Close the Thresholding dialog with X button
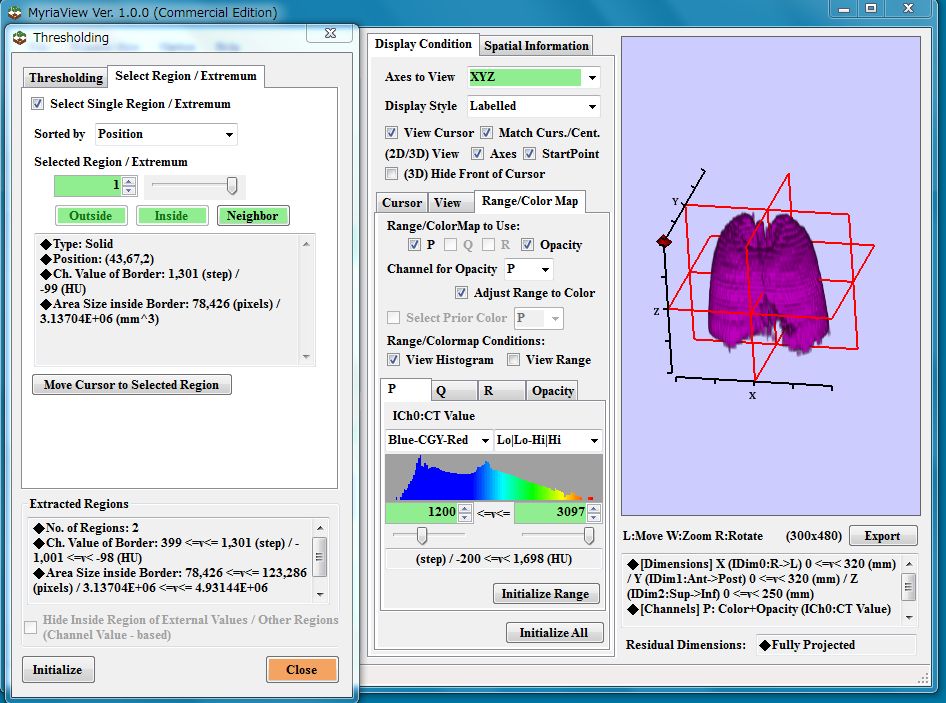The width and height of the screenshot is (946, 703). pyautogui.click(x=329, y=34)
